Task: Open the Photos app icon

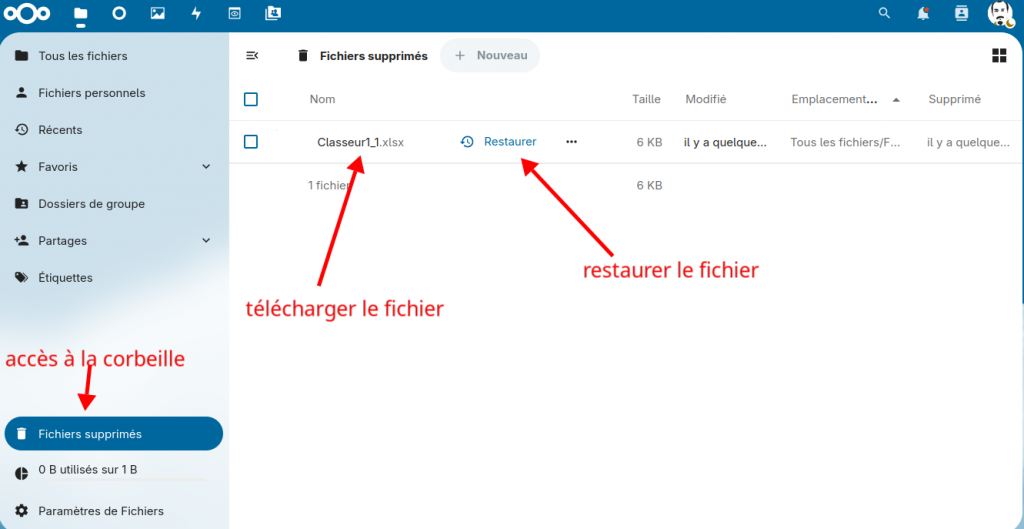Action: (157, 13)
